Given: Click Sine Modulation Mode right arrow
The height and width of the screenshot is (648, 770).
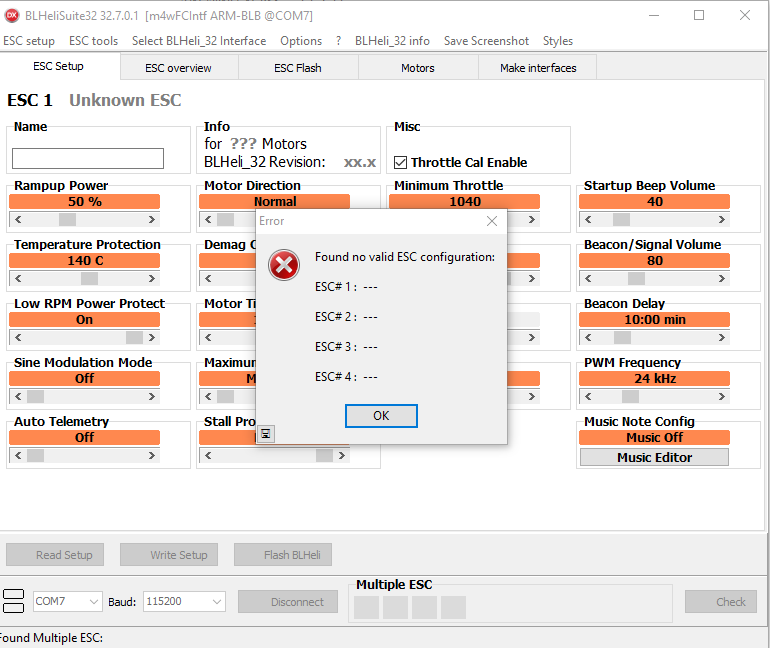Looking at the screenshot, I should [x=152, y=396].
